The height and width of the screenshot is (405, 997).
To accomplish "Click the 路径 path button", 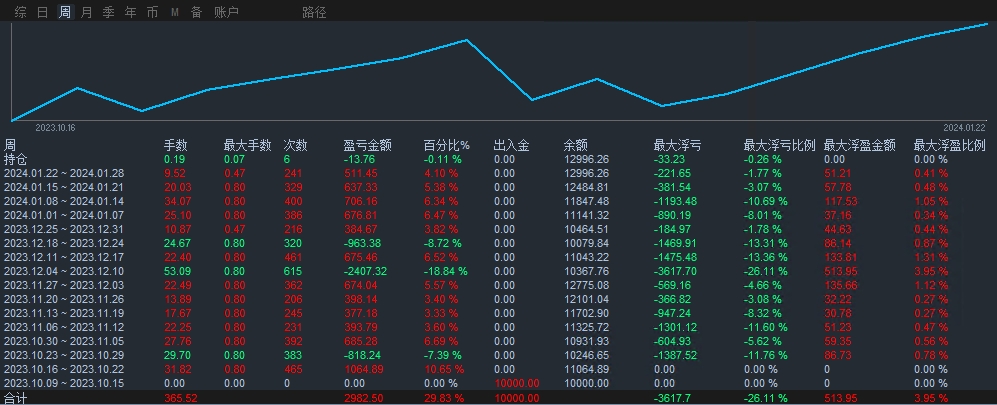I will [x=314, y=12].
